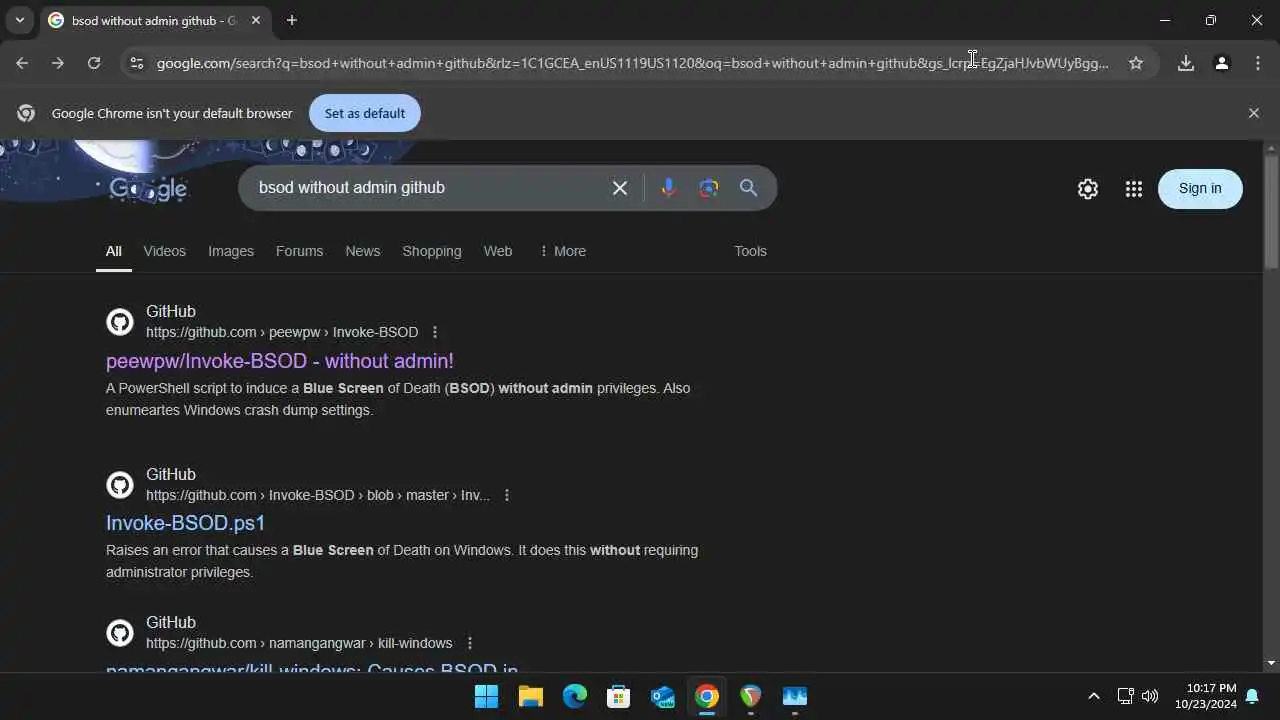Viewport: 1280px width, 720px height.
Task: Open peewpw/Invoke-BSOD - without admin! result
Action: coord(280,361)
